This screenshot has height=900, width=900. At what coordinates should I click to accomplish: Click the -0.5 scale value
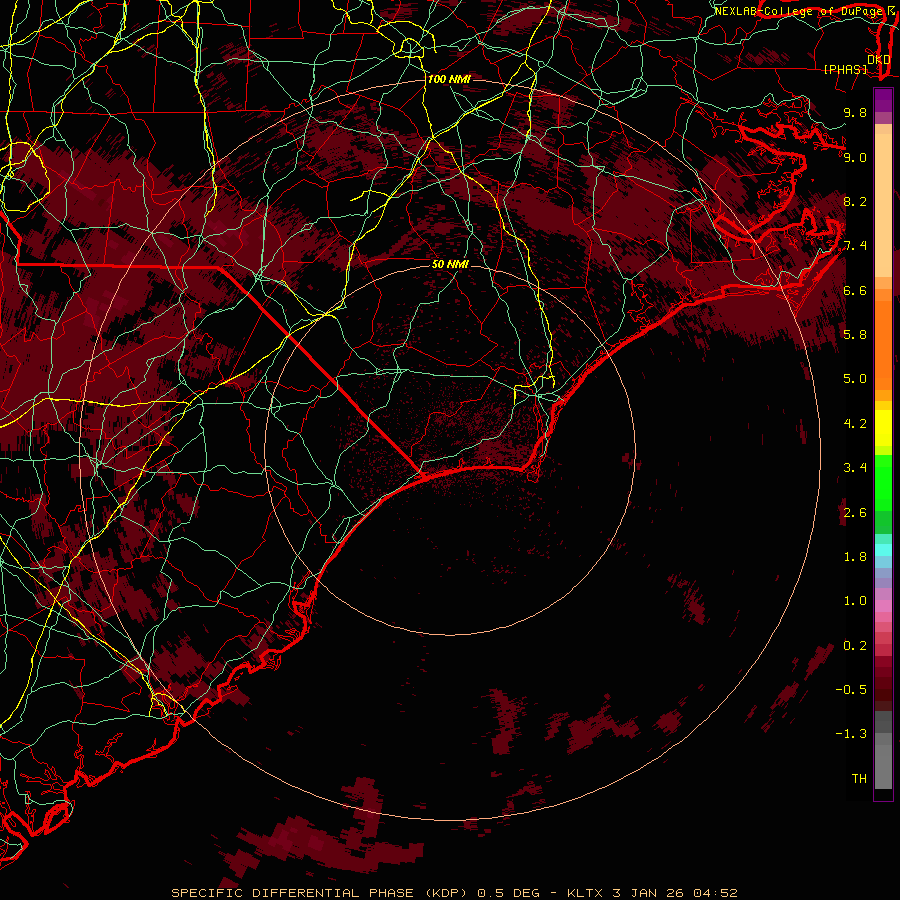pos(851,690)
